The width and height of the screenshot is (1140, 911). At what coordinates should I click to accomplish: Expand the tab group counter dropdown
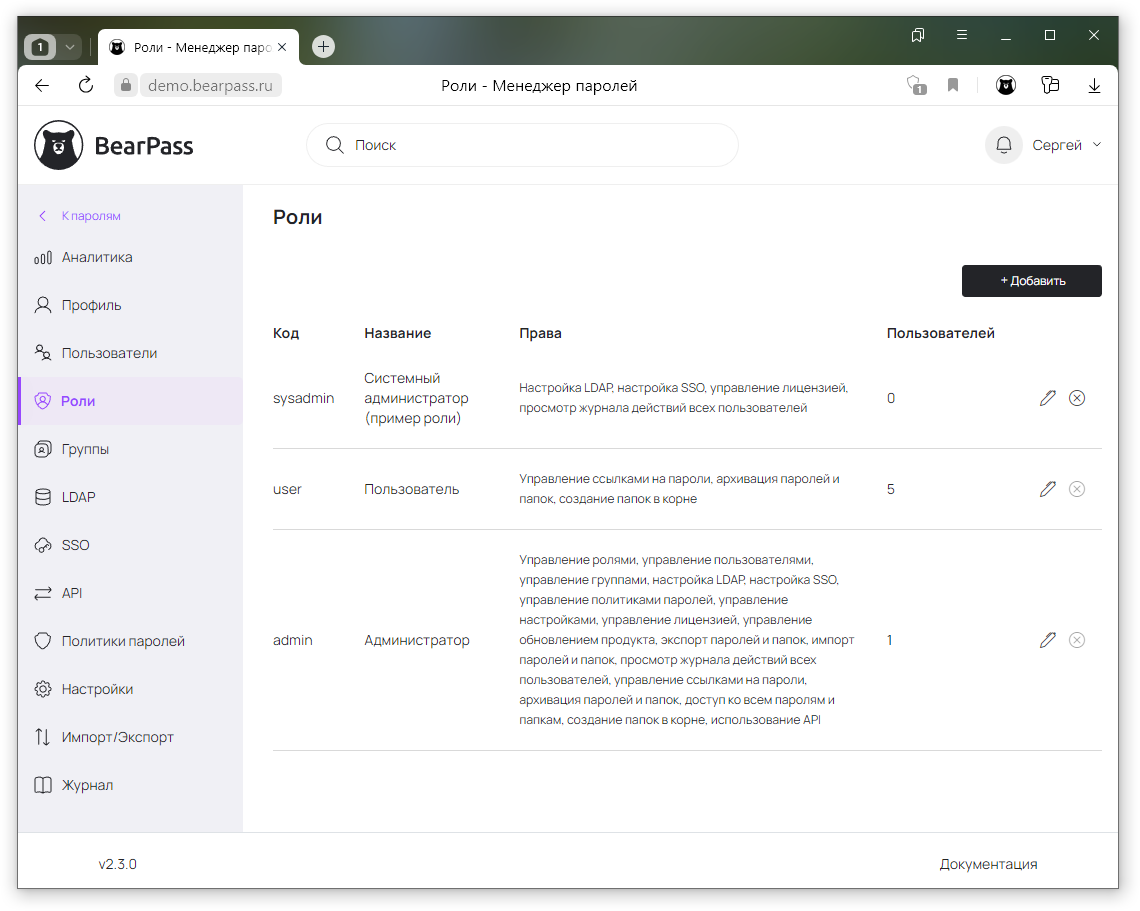[69, 47]
